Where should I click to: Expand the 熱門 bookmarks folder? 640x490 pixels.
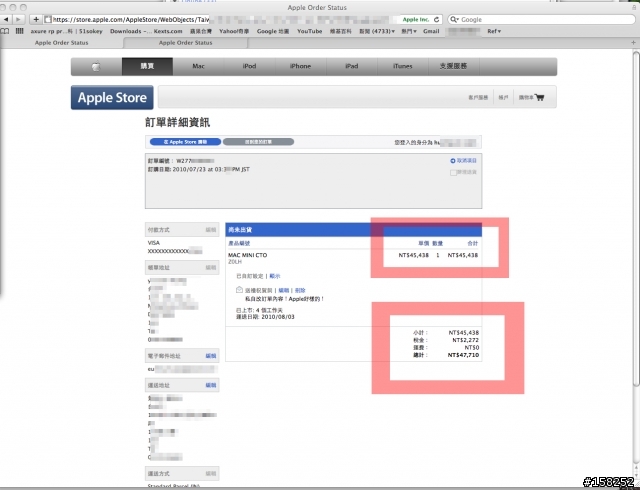coord(409,31)
